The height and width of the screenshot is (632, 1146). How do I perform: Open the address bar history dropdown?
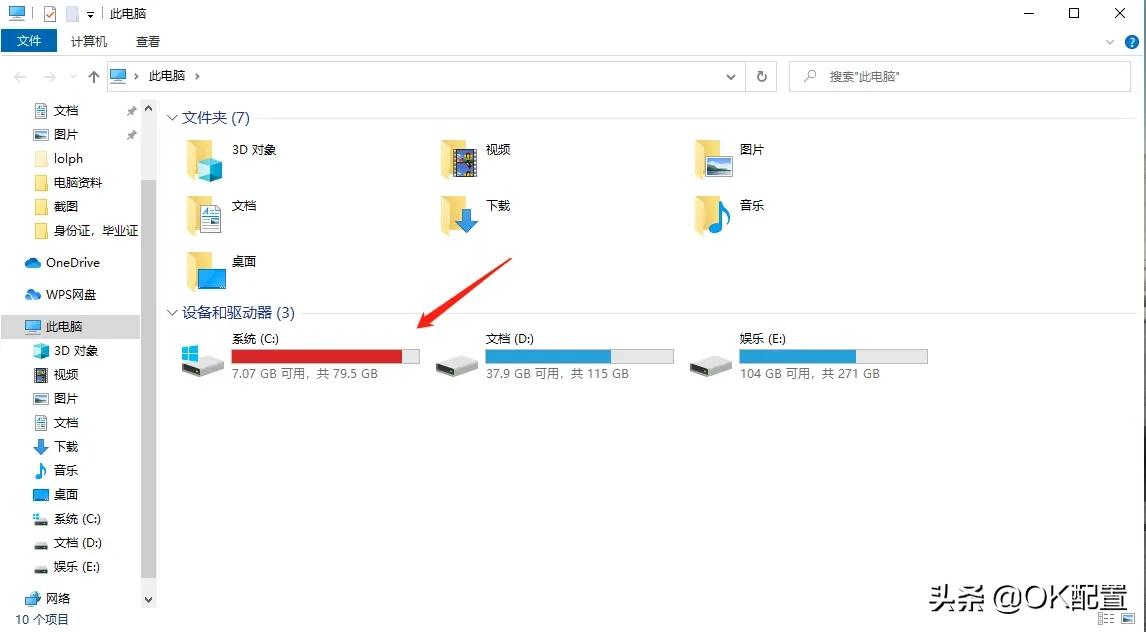click(730, 77)
